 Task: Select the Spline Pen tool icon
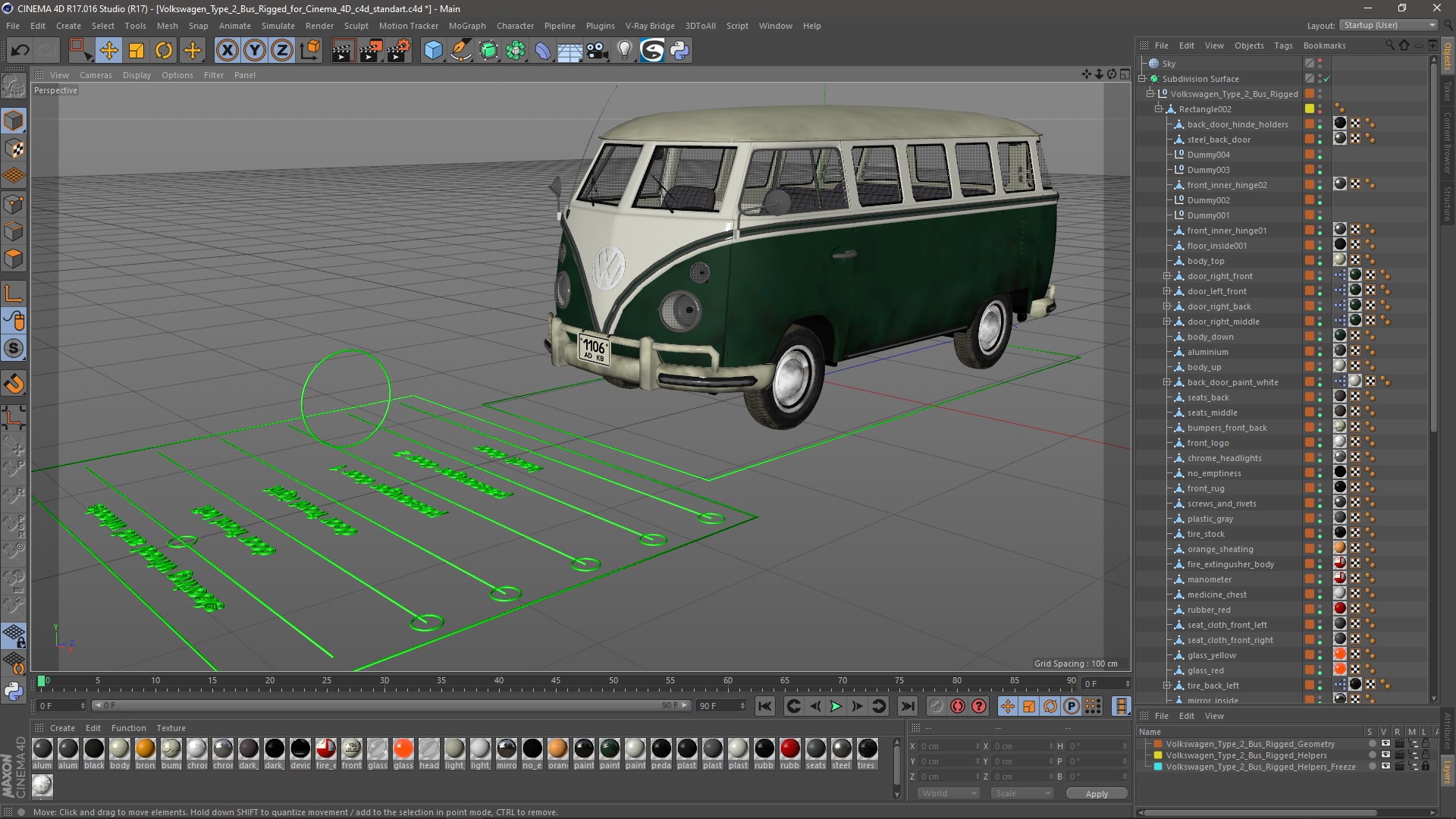[460, 51]
